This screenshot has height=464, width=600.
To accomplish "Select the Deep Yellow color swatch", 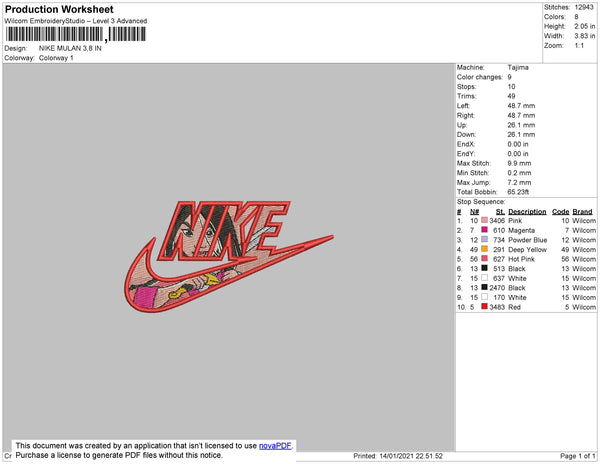I will coord(484,249).
